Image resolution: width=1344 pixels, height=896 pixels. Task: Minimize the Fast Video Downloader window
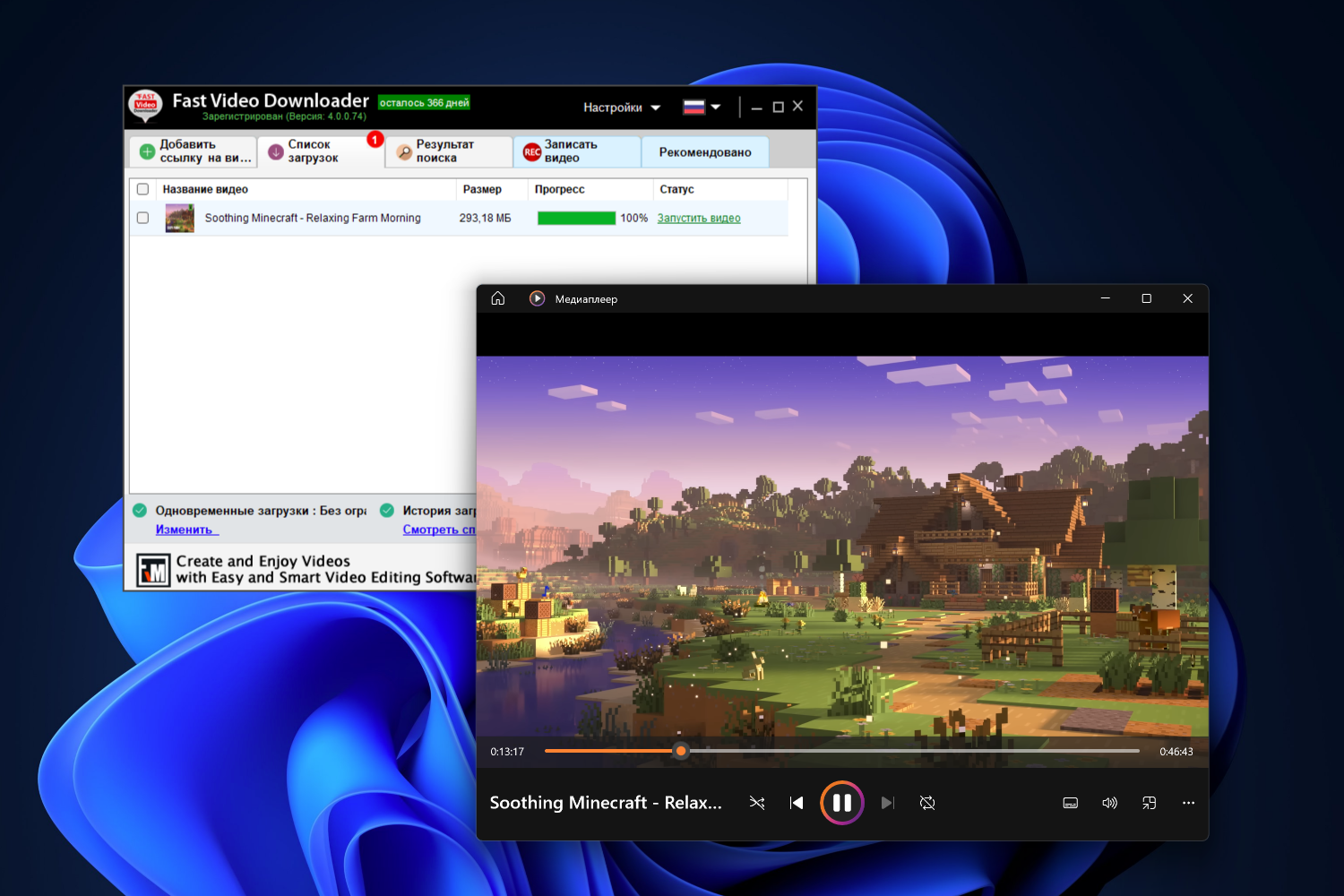click(756, 108)
